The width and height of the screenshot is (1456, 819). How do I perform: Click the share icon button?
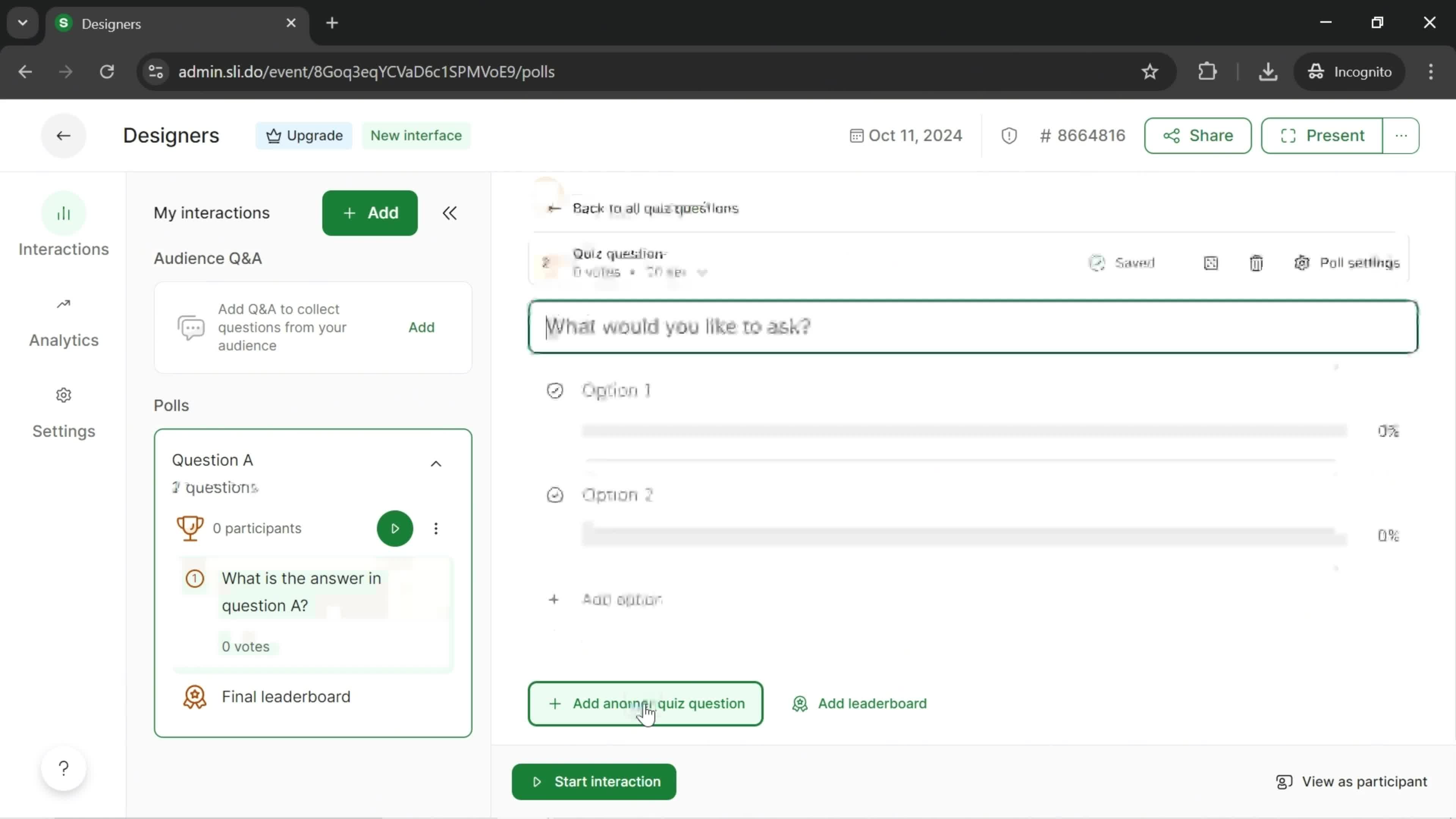(x=1172, y=135)
